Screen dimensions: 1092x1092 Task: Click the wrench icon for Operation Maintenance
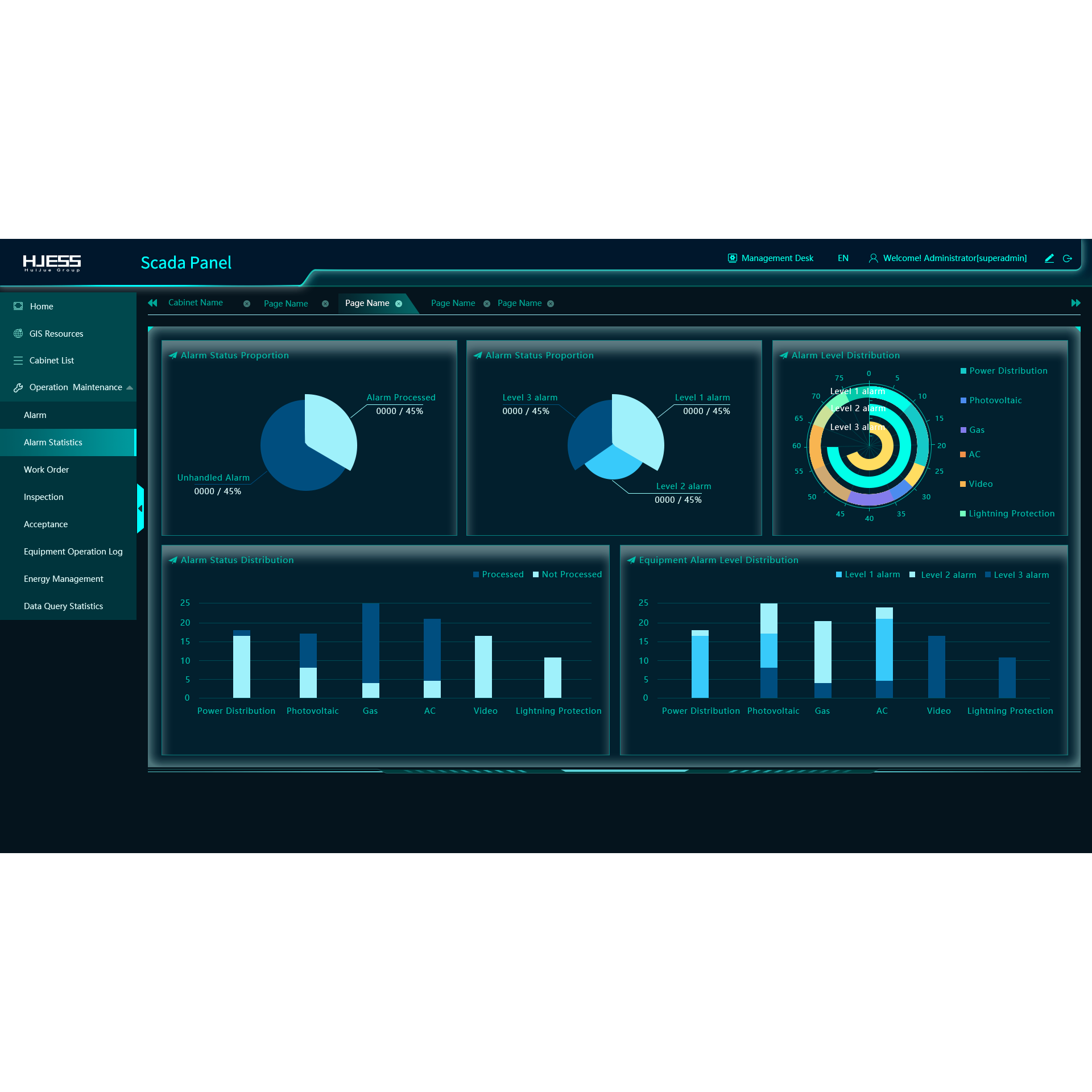click(18, 387)
